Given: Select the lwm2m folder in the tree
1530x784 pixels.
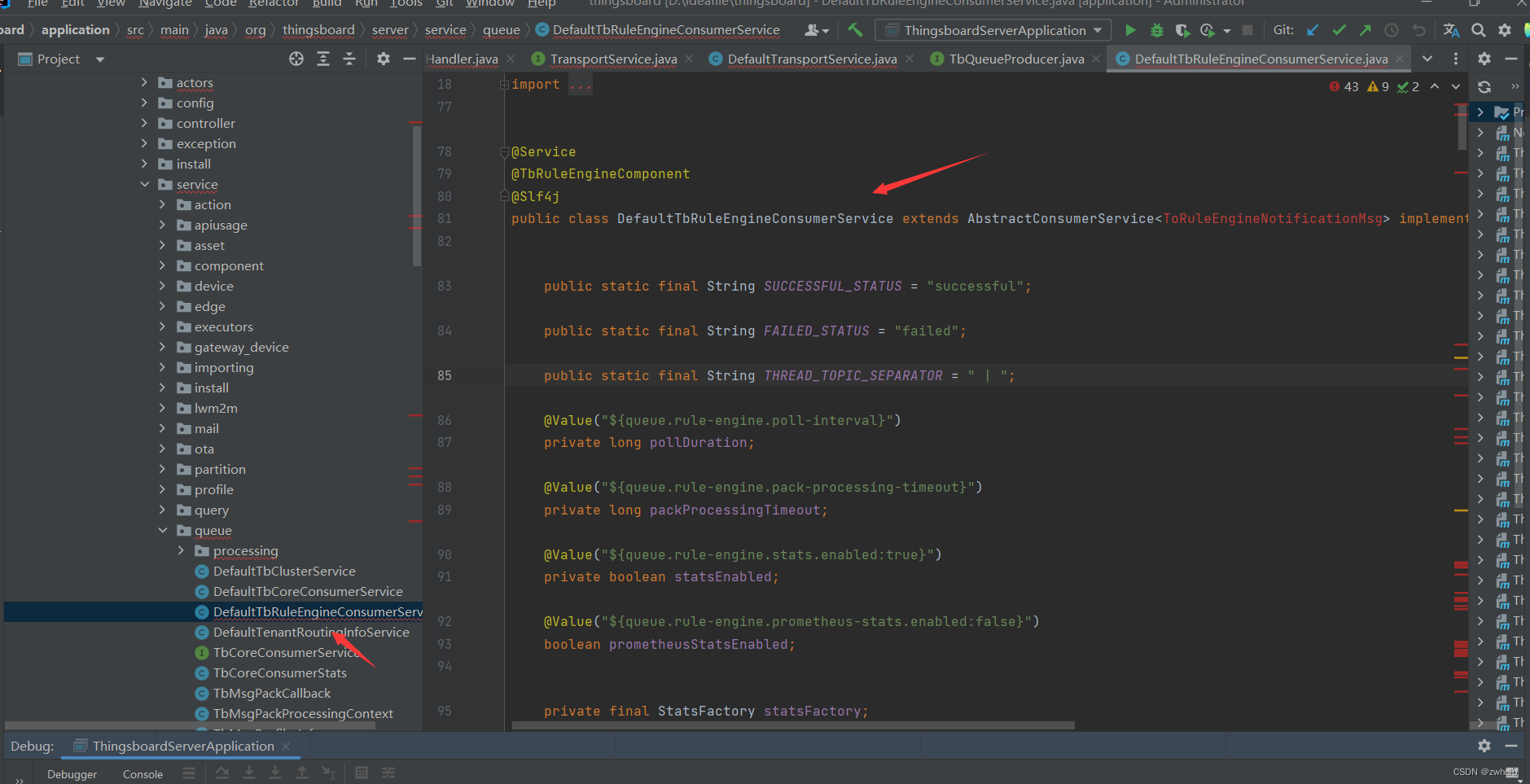Looking at the screenshot, I should 216,408.
